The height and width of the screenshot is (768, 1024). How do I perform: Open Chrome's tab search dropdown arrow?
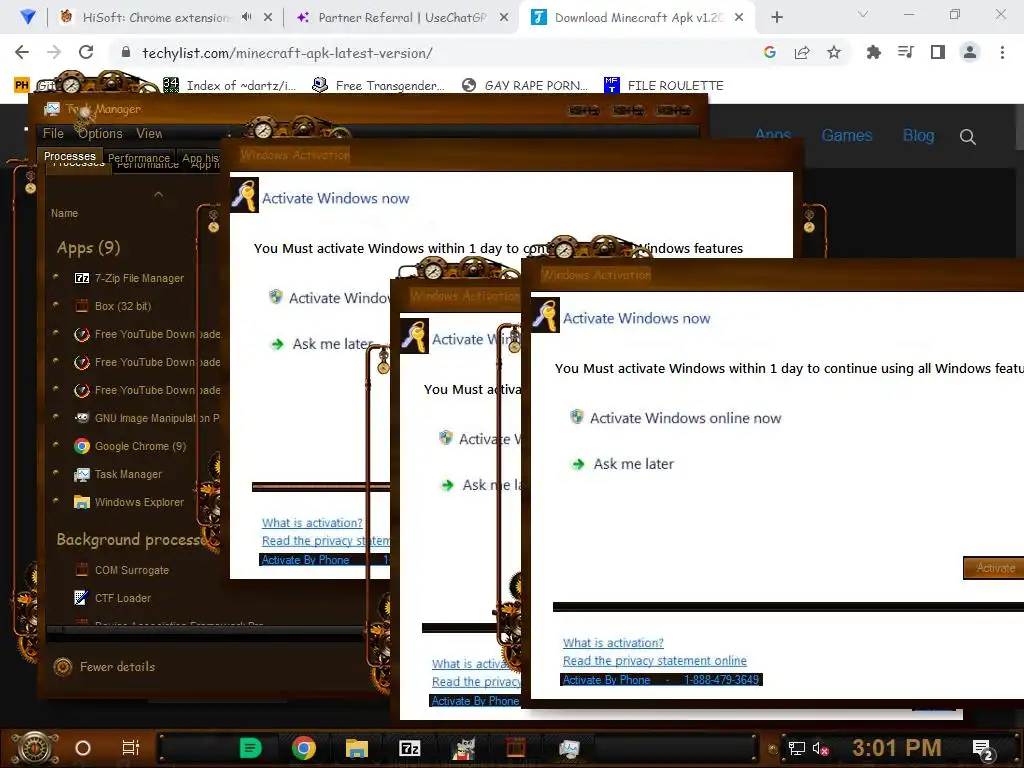863,15
